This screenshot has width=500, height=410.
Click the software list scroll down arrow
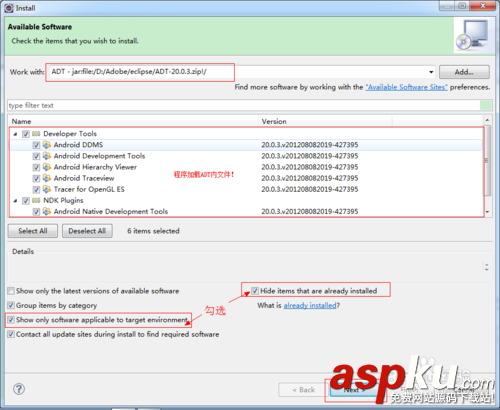487,212
